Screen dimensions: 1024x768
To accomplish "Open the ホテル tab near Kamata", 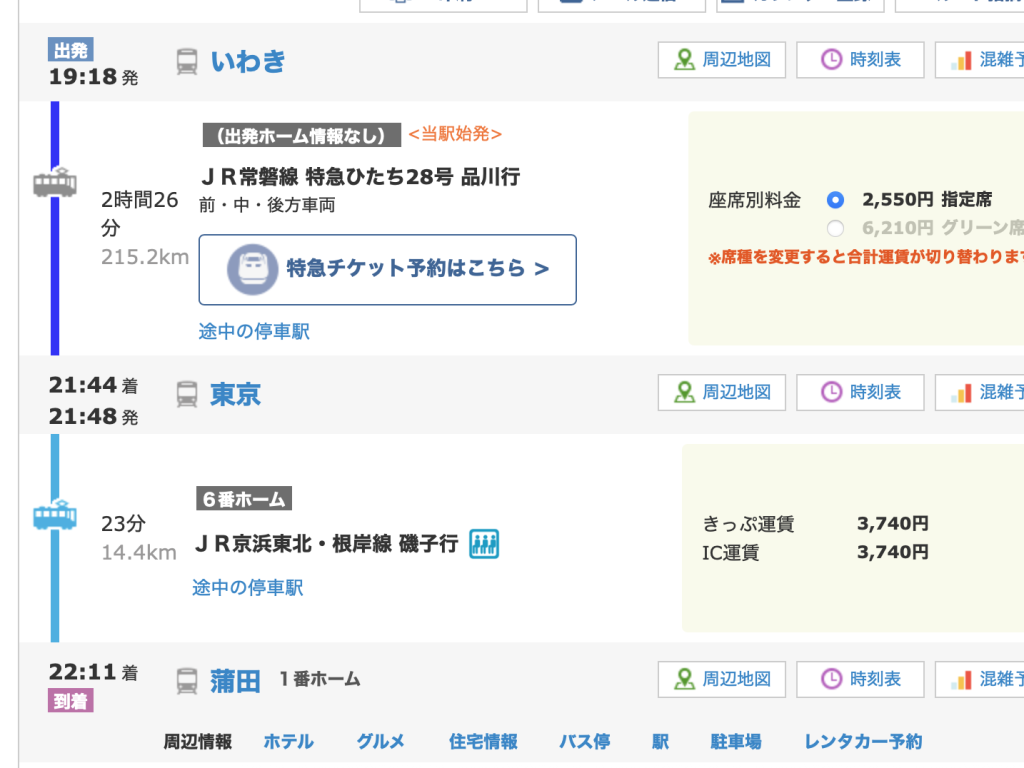I will (x=288, y=741).
